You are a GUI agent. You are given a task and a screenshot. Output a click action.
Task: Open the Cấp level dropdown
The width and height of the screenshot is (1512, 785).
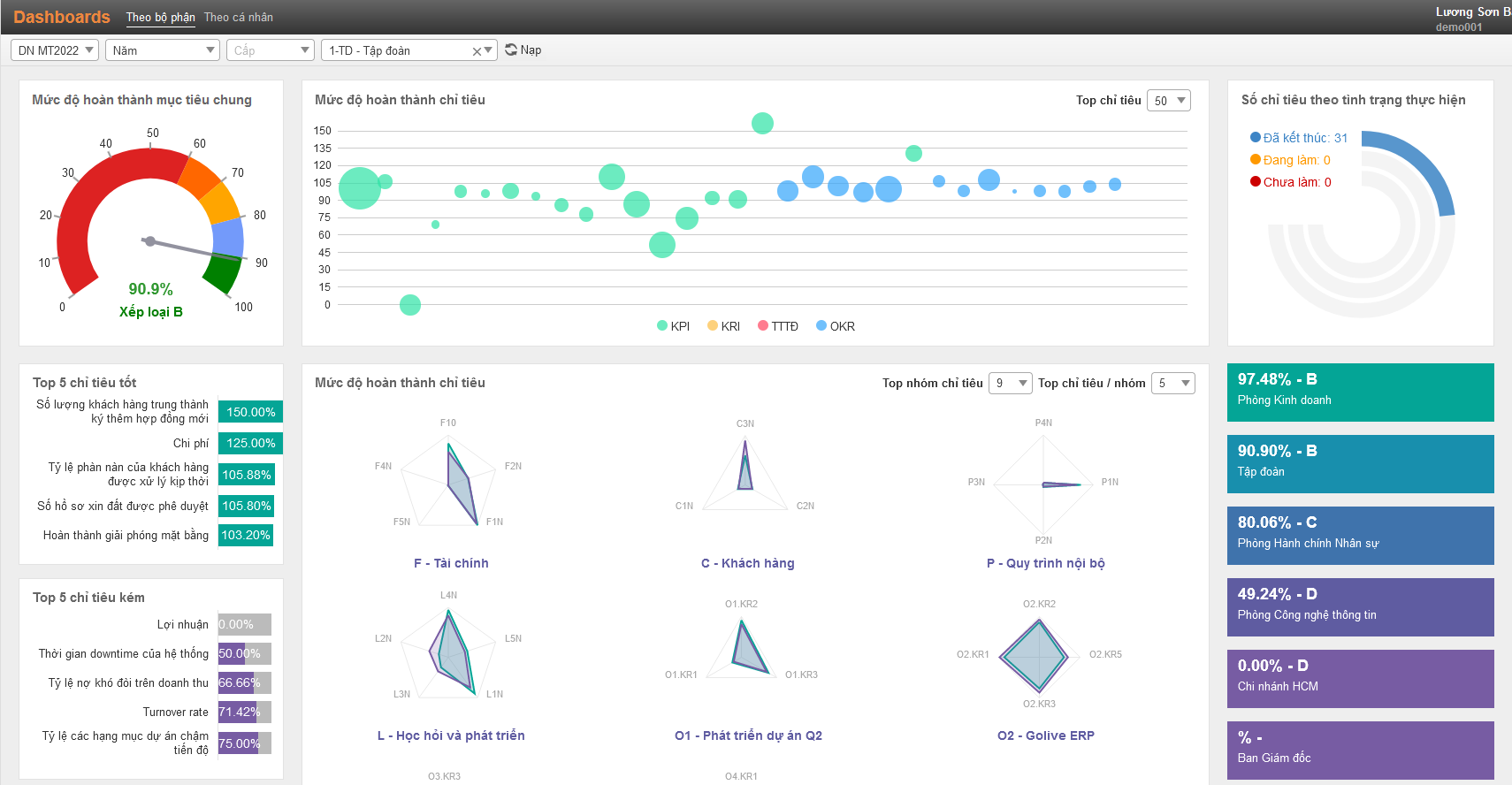[270, 50]
